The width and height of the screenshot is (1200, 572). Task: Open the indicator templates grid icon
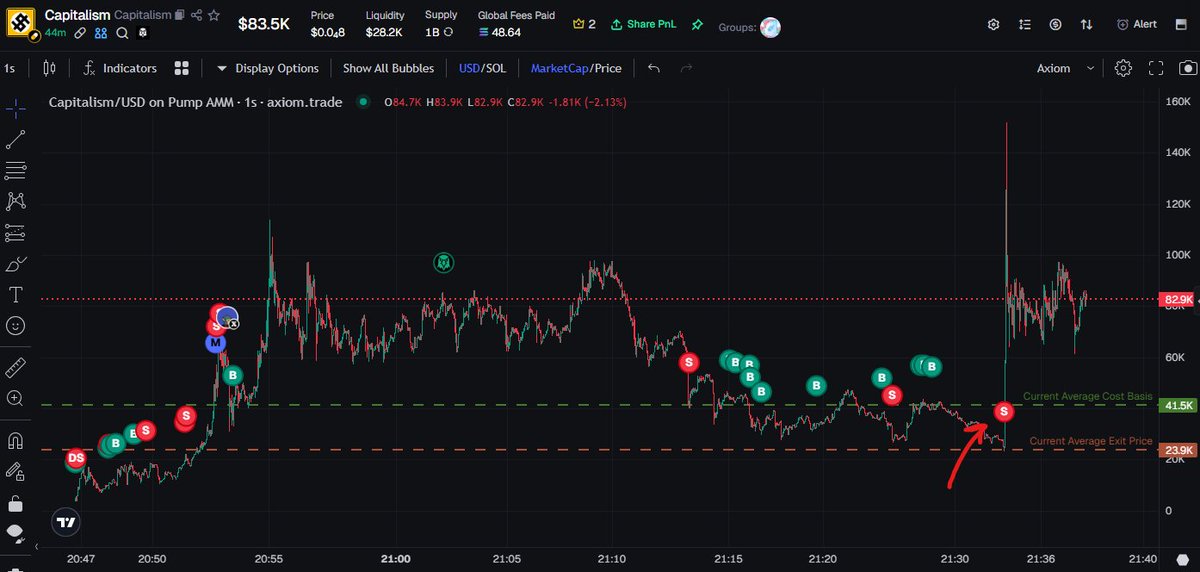[182, 68]
